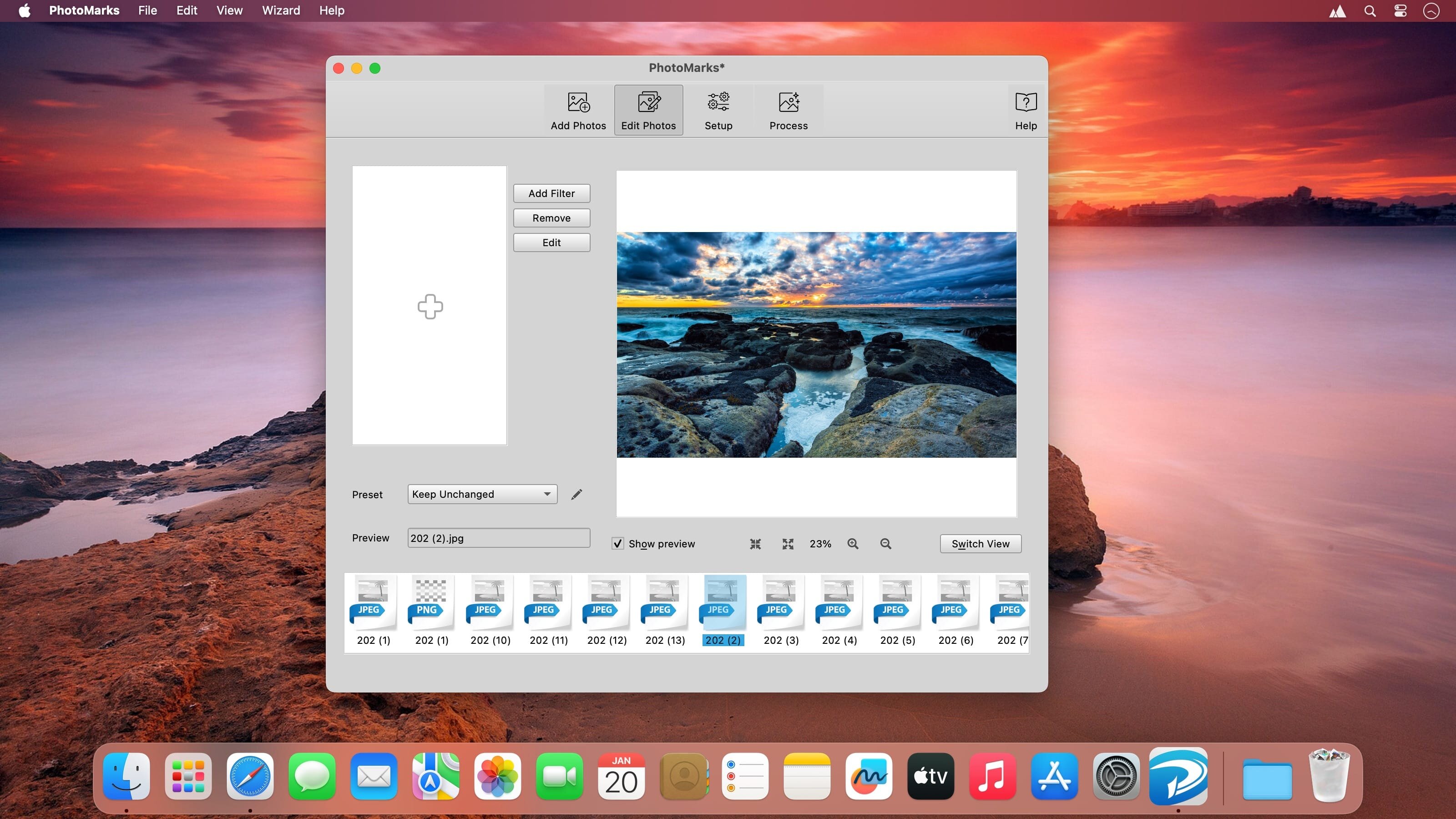The height and width of the screenshot is (819, 1456).
Task: Uncheck the Show preview checkbox
Action: coord(618,544)
